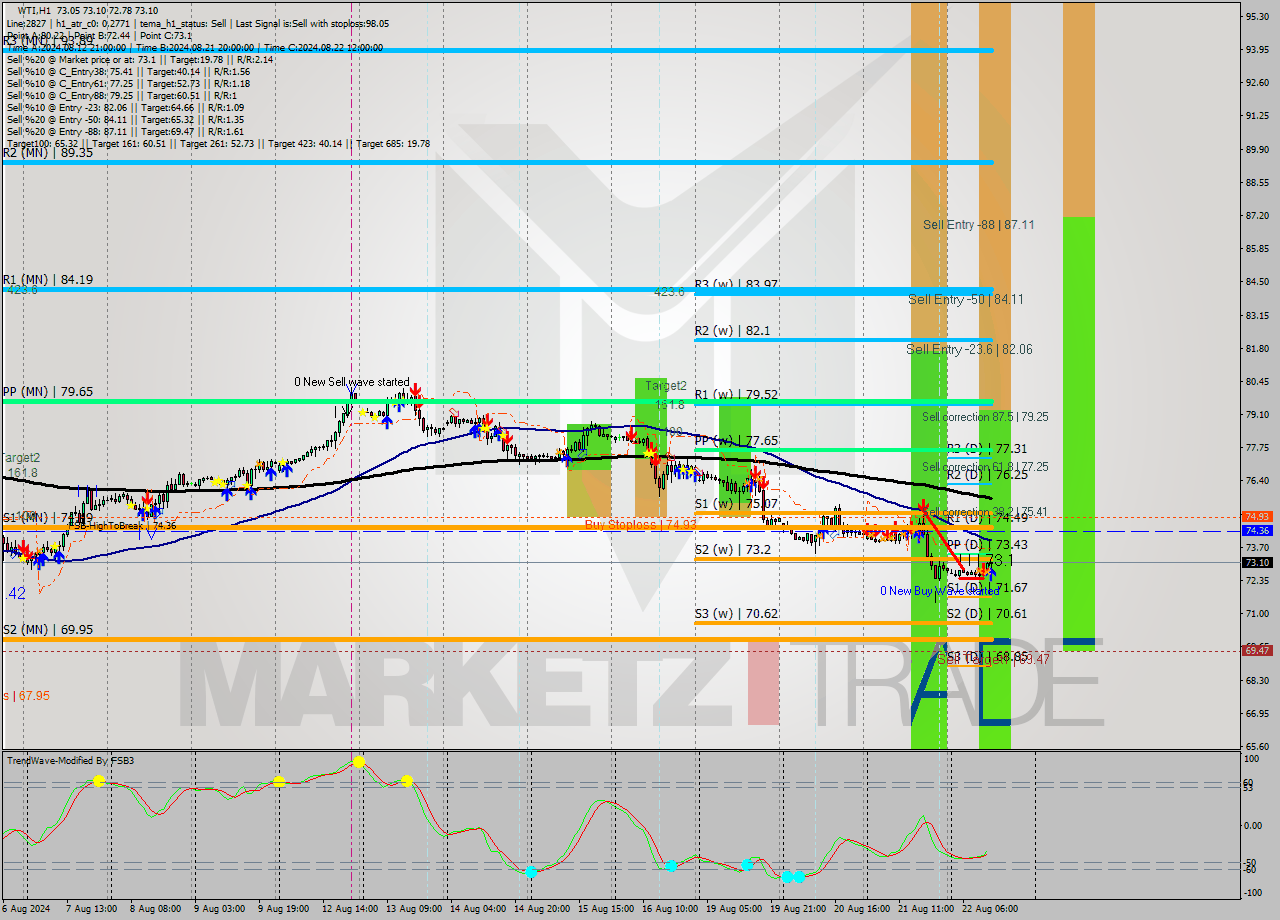Click the 95.30 price scale value

click(1257, 16)
